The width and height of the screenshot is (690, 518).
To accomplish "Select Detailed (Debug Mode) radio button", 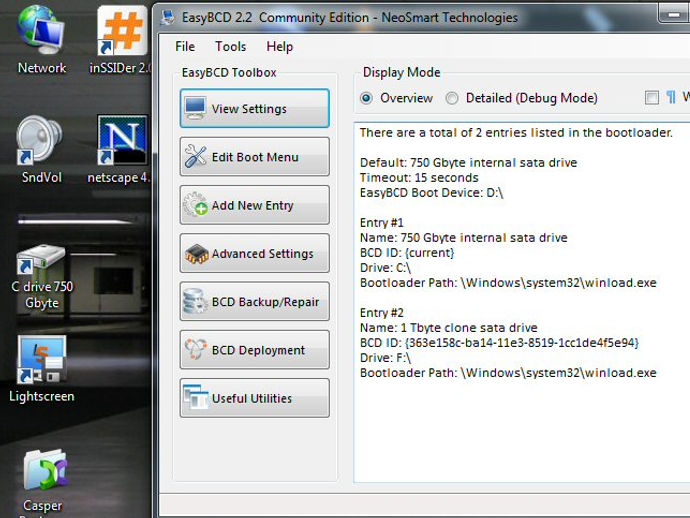I will click(x=451, y=98).
